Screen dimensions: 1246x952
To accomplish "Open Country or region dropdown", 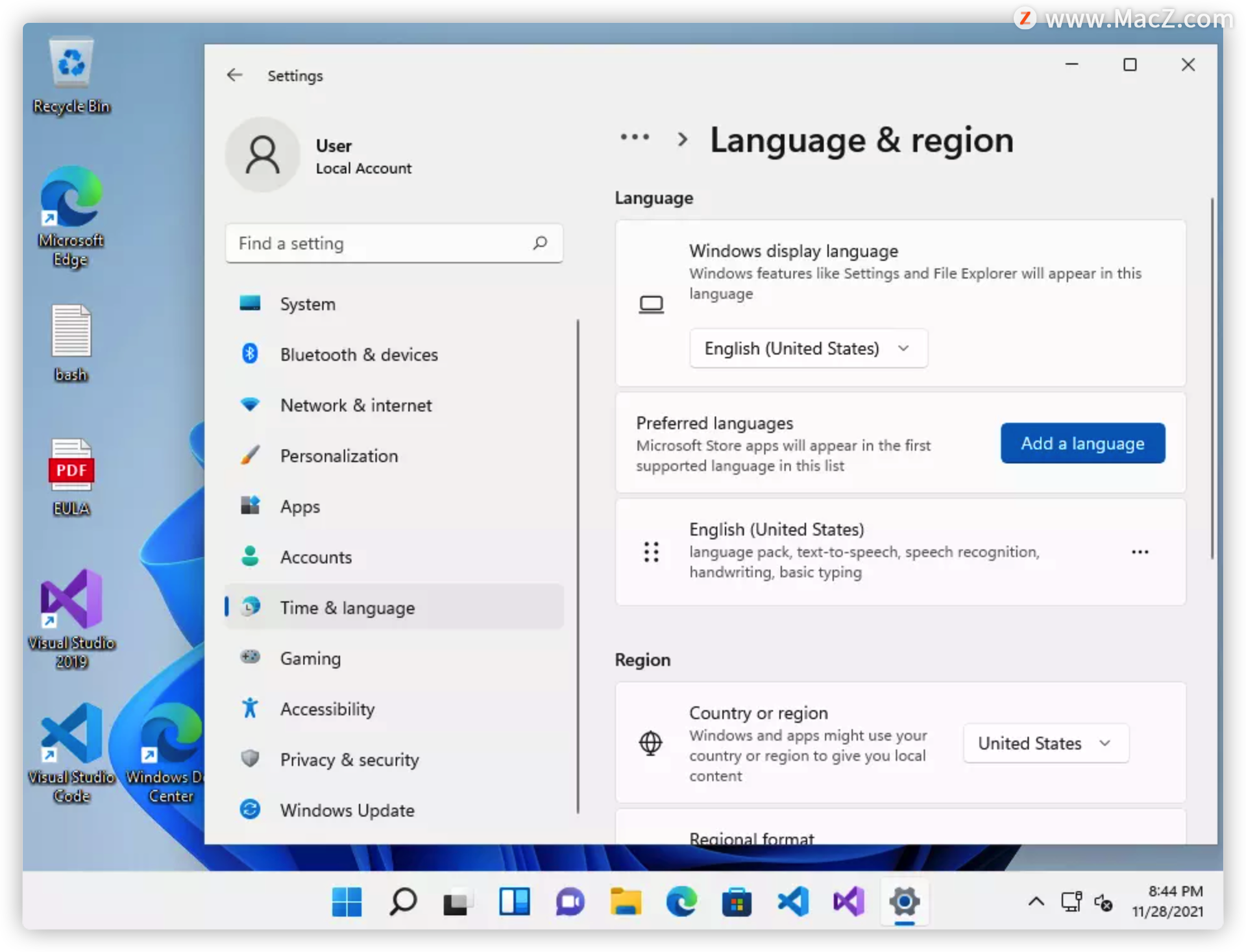I will (1046, 743).
